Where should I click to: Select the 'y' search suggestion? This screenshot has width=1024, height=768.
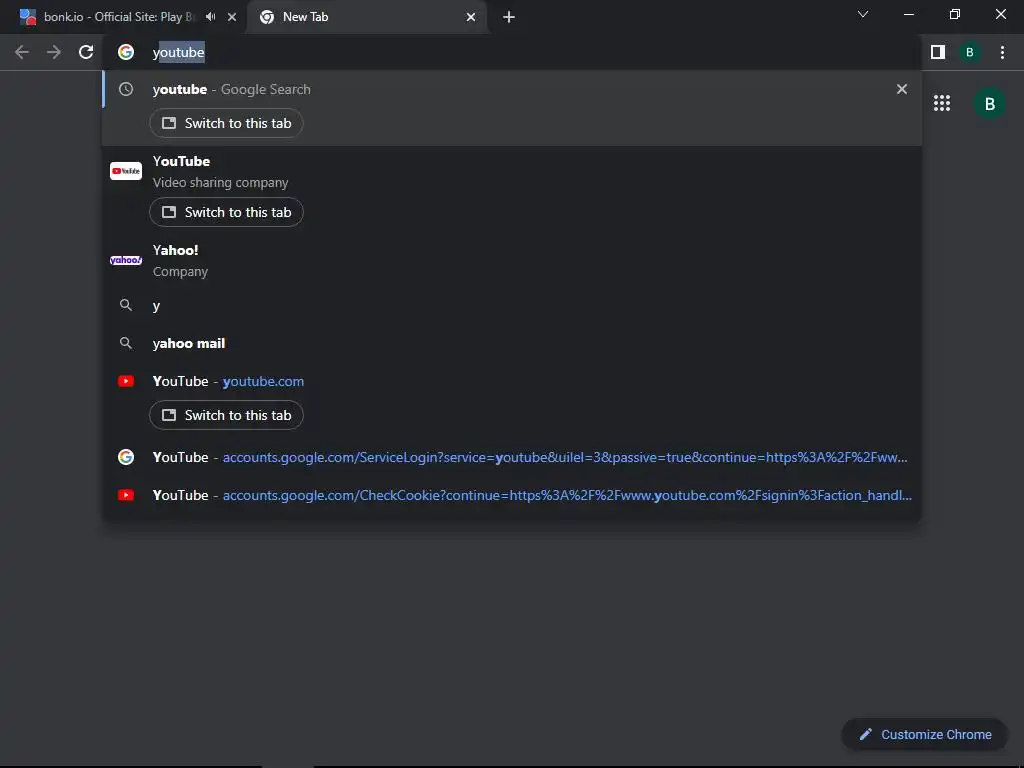pyautogui.click(x=512, y=306)
